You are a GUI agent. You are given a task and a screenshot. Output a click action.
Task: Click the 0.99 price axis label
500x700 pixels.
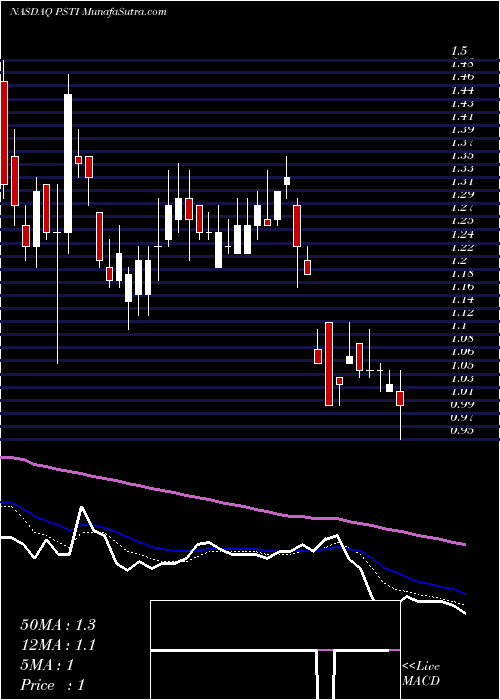click(463, 404)
